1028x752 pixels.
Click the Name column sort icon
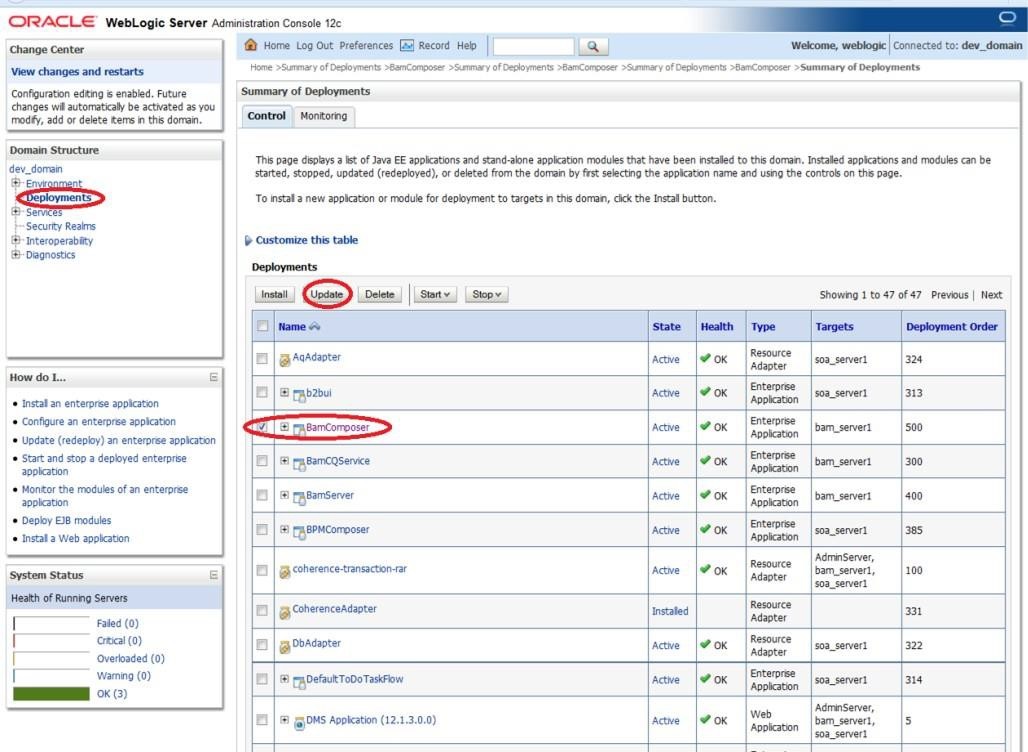[315, 327]
